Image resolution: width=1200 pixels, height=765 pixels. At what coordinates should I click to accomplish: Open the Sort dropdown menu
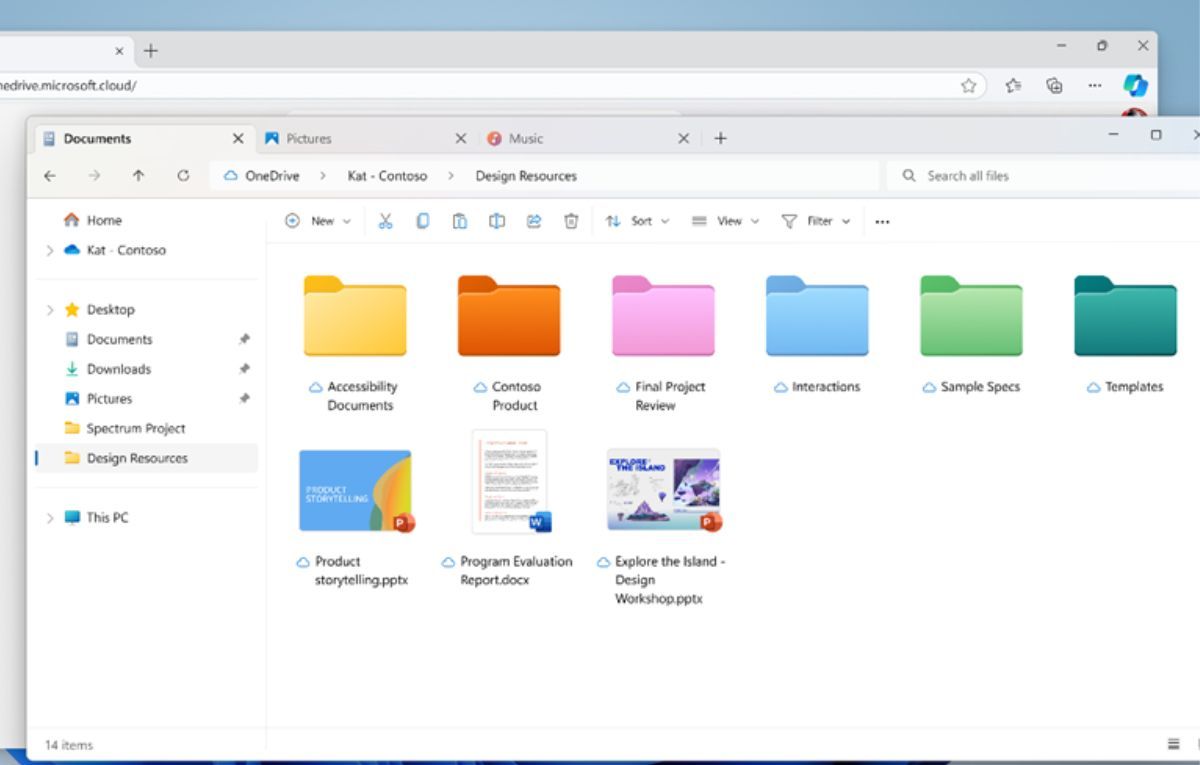point(637,222)
